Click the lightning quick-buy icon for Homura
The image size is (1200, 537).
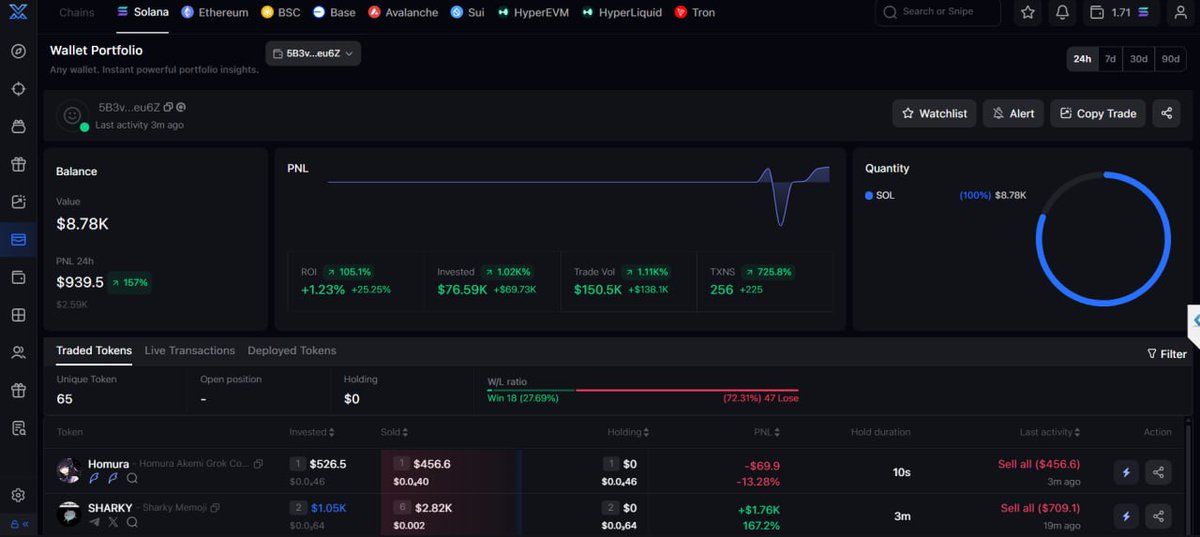[1126, 472]
